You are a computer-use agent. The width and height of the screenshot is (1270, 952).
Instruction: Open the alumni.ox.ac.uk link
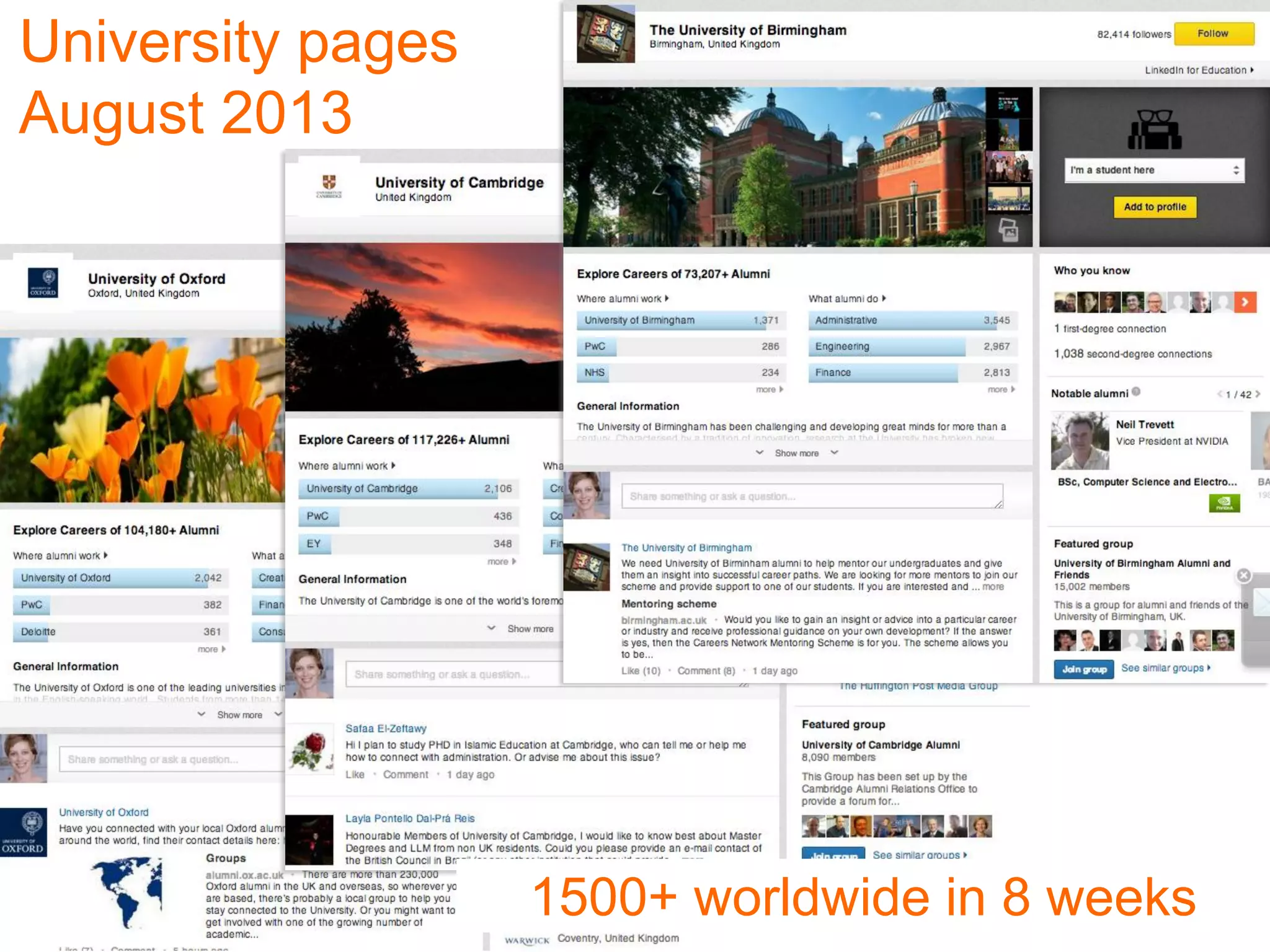pyautogui.click(x=244, y=875)
